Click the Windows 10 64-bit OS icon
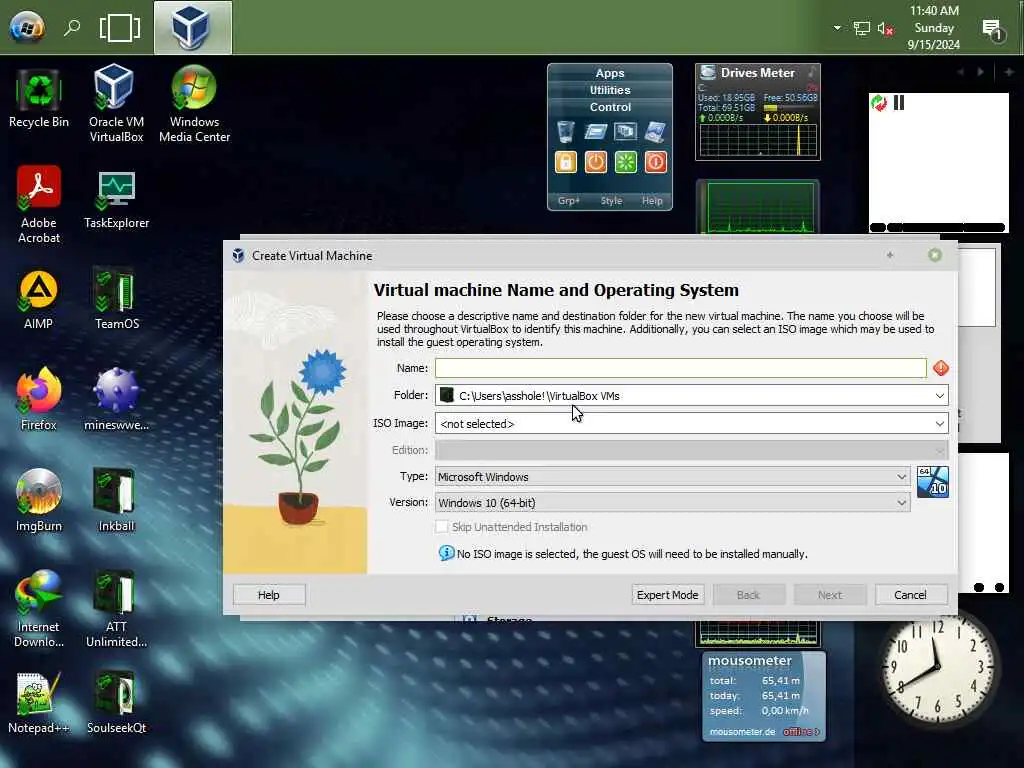1024x768 pixels. point(933,482)
